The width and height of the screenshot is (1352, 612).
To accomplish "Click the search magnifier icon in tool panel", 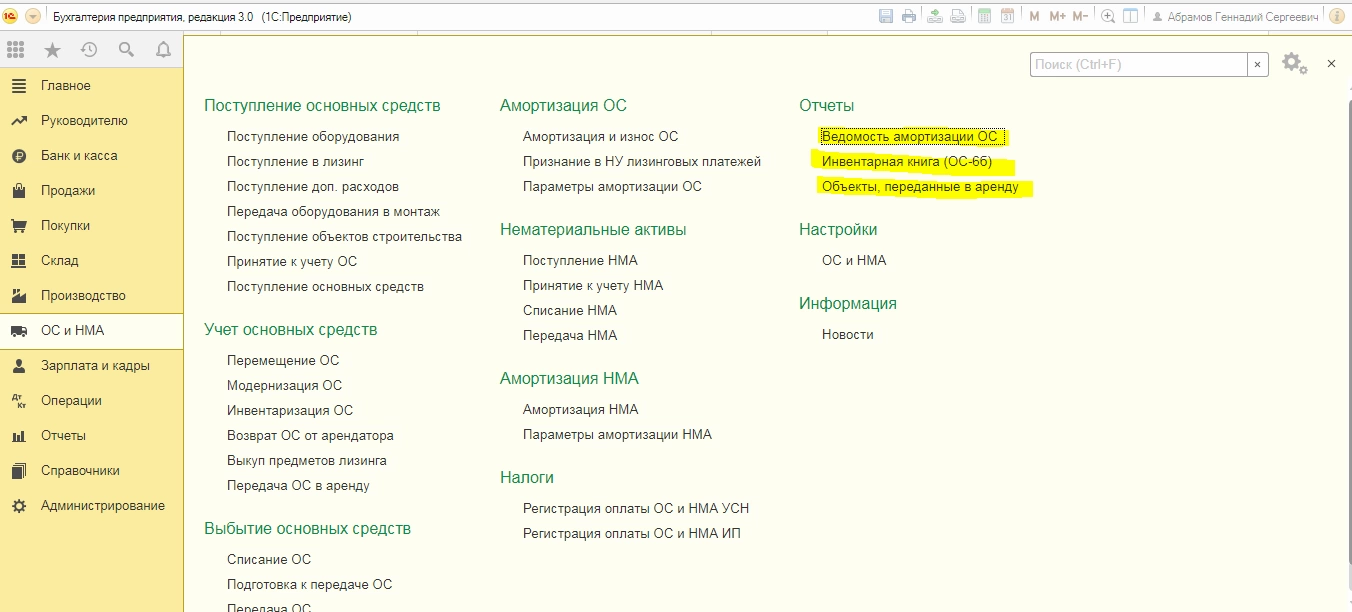I will point(126,50).
